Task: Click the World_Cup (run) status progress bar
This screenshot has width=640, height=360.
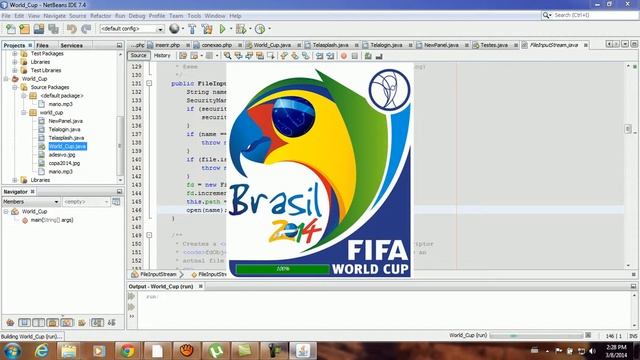Action: click(x=536, y=336)
